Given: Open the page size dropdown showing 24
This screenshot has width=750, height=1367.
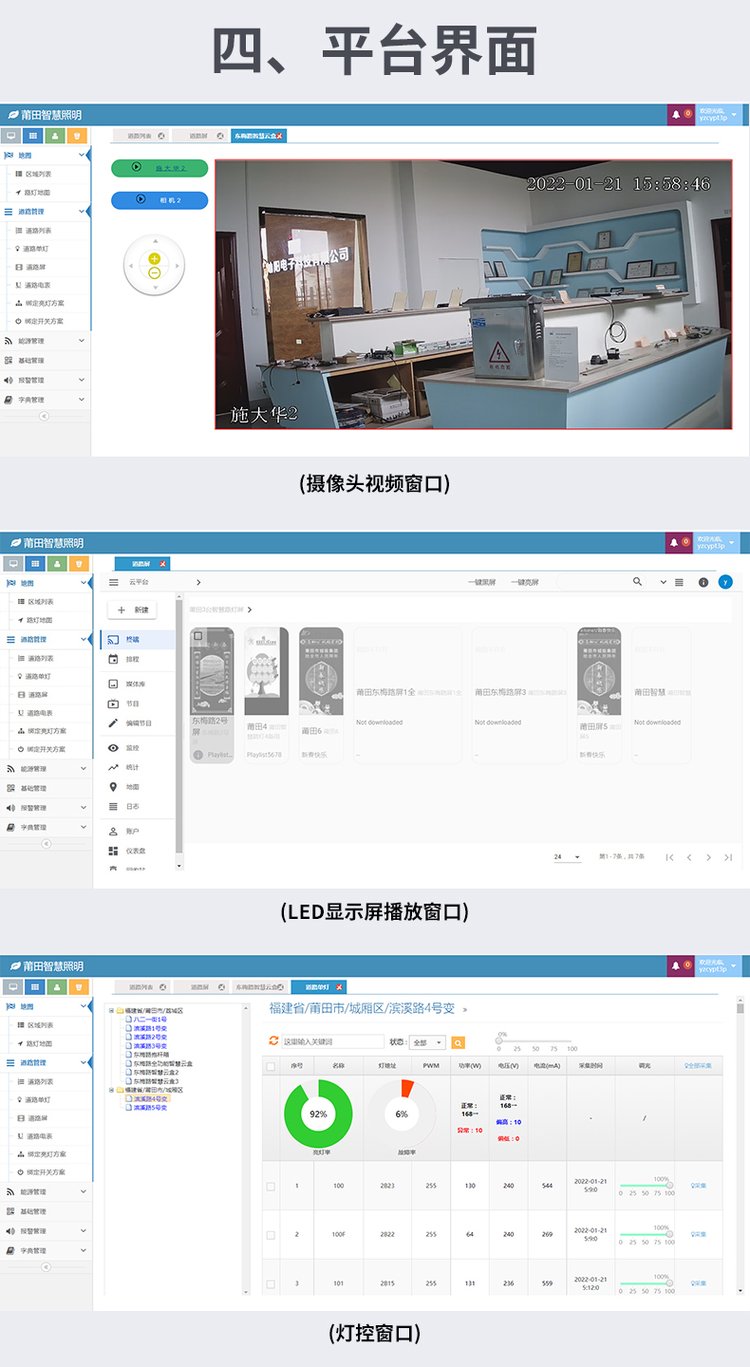Looking at the screenshot, I should pyautogui.click(x=566, y=857).
